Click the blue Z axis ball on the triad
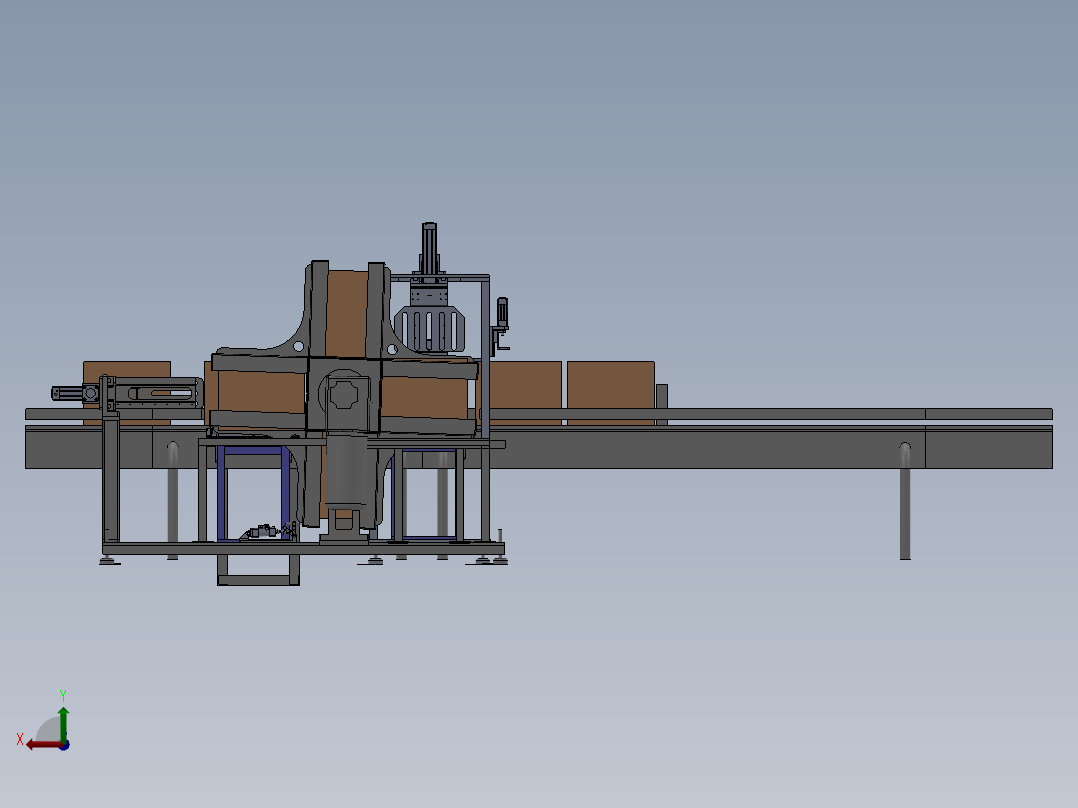Screen dimensions: 1078x808 (64, 745)
